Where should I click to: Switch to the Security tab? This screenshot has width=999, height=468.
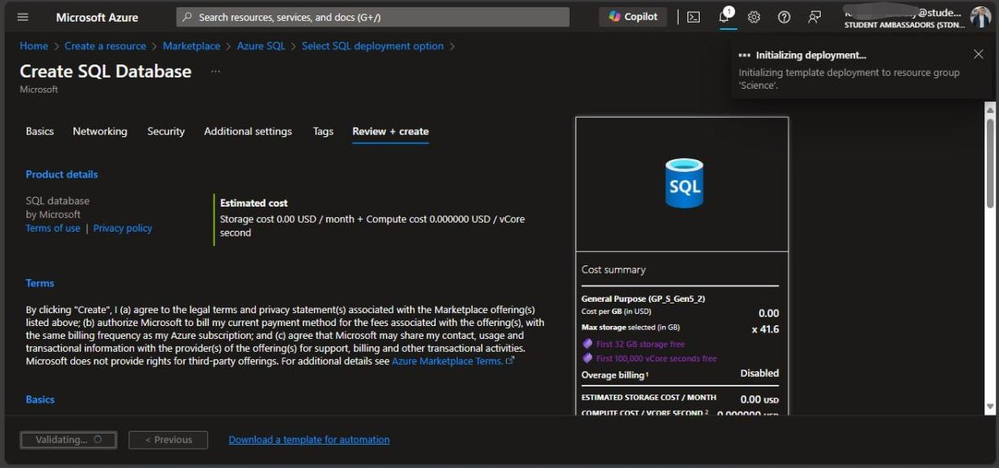point(166,131)
